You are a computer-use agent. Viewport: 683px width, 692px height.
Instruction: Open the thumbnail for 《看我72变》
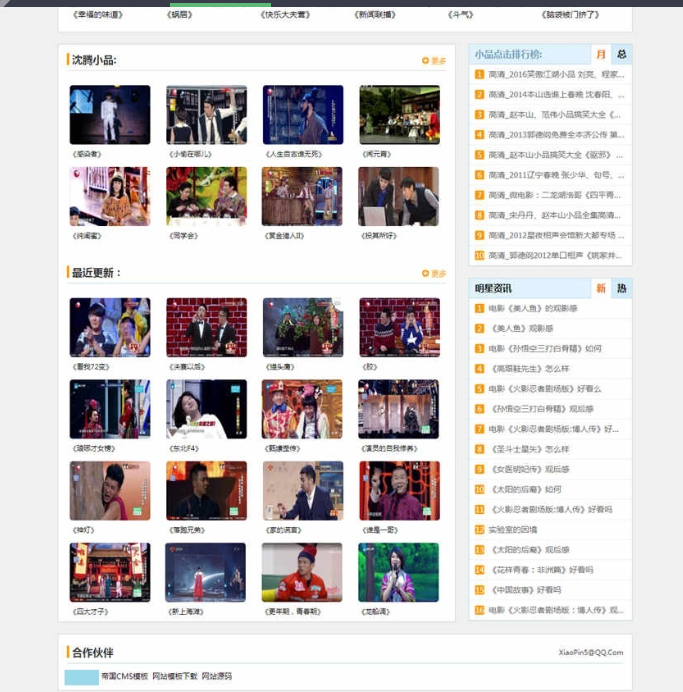pos(110,327)
